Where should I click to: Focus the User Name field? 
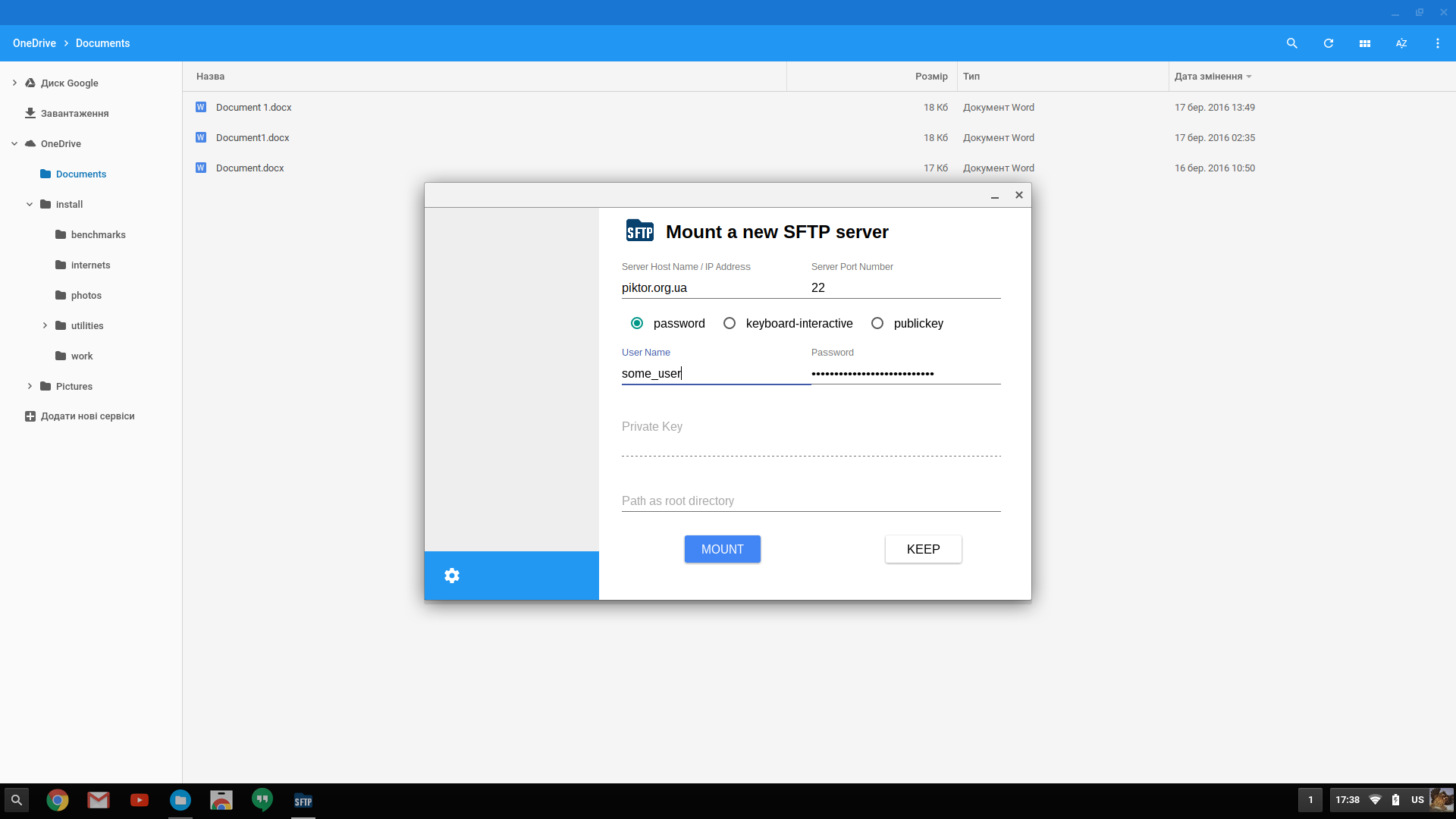click(x=717, y=373)
